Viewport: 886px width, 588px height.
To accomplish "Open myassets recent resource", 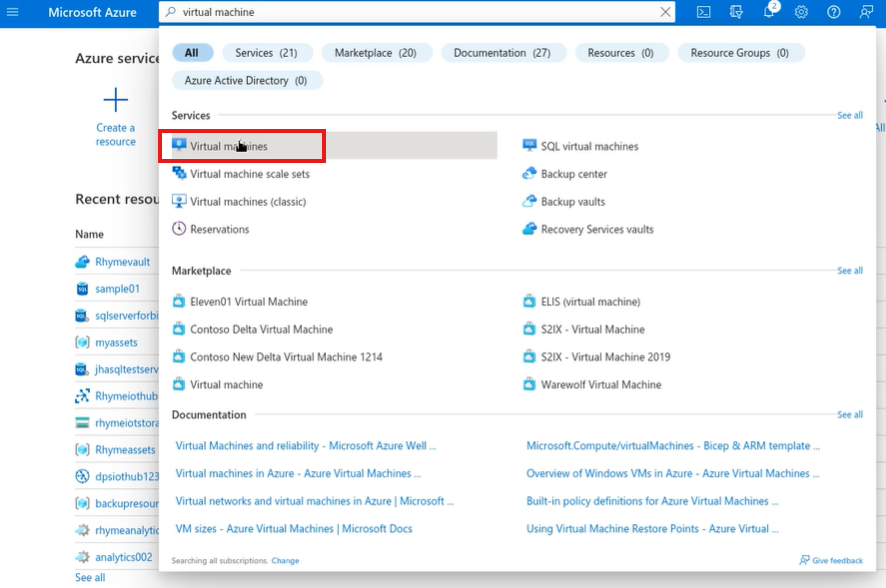I will (116, 342).
